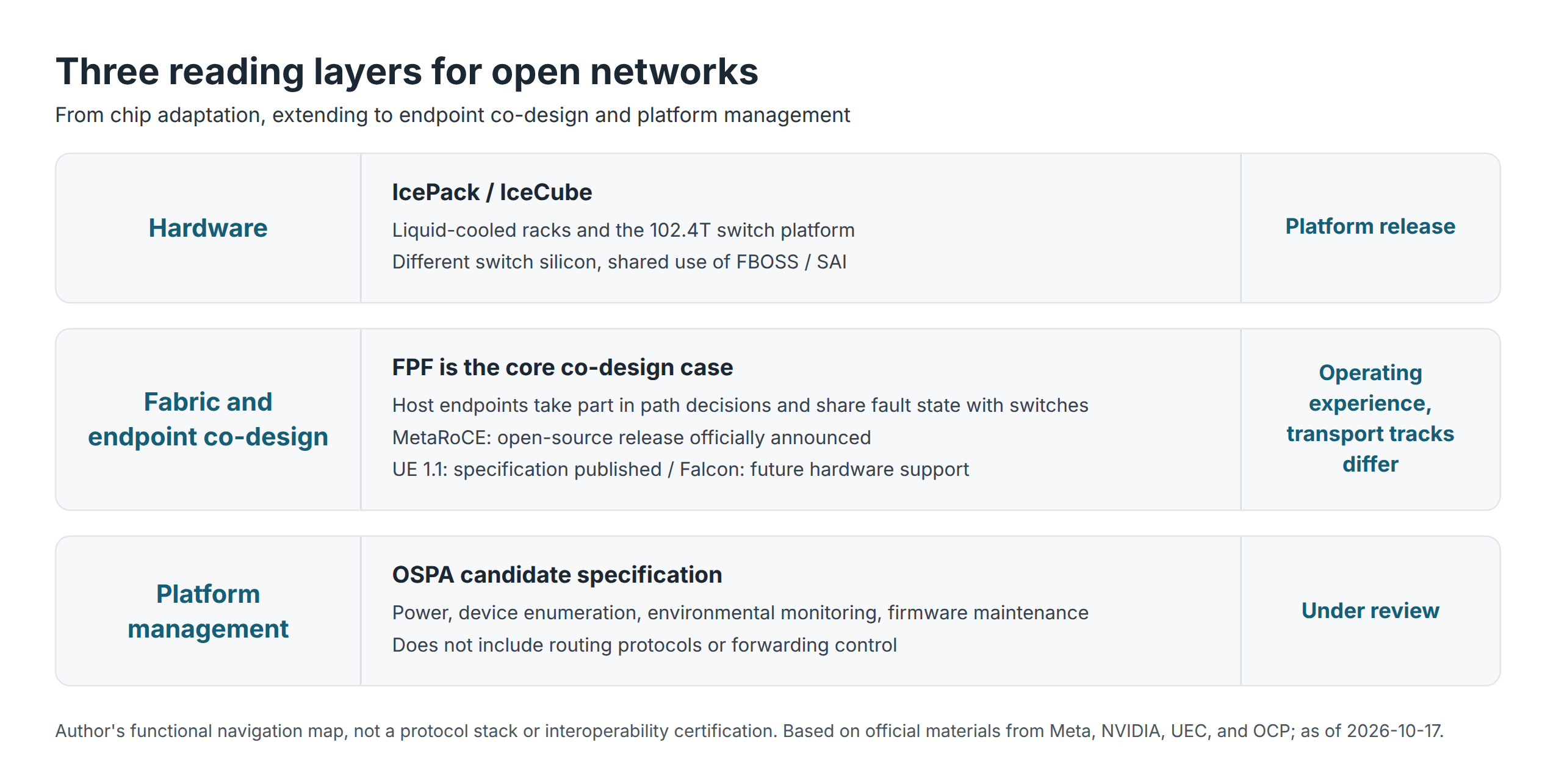Click the 'IcePack / IceCube' heading
The image size is (1556, 784).
tap(492, 192)
